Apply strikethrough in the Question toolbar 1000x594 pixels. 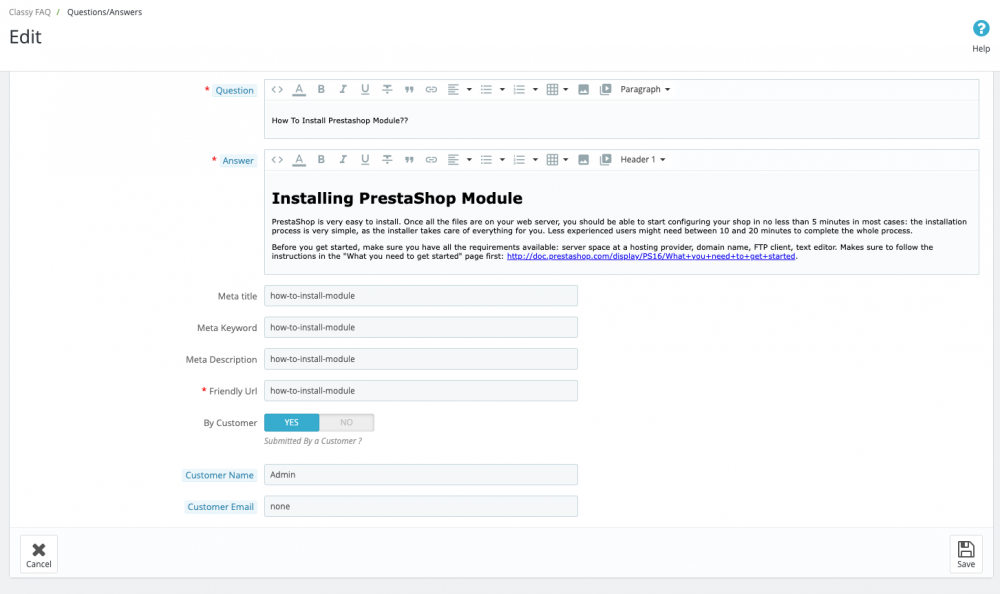(x=387, y=89)
